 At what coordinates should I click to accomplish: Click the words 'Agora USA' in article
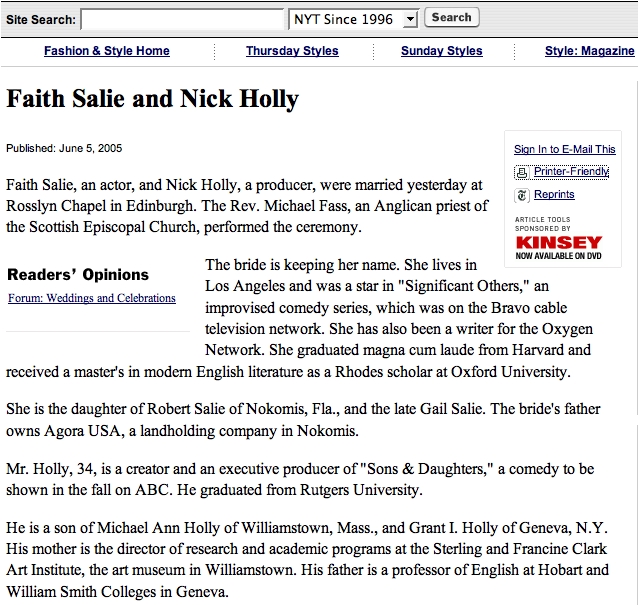(83, 431)
